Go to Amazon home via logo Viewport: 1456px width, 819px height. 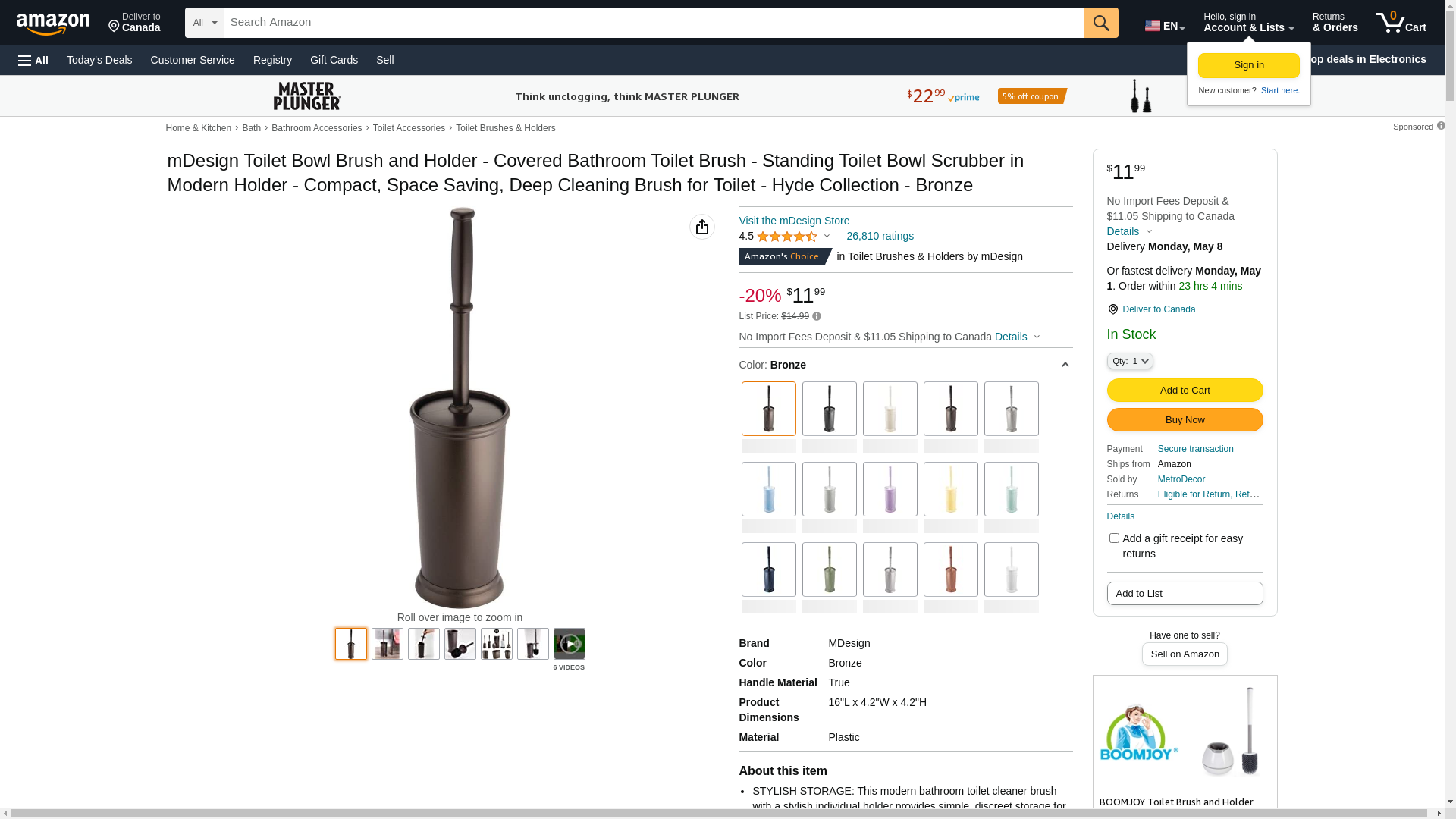pyautogui.click(x=53, y=24)
